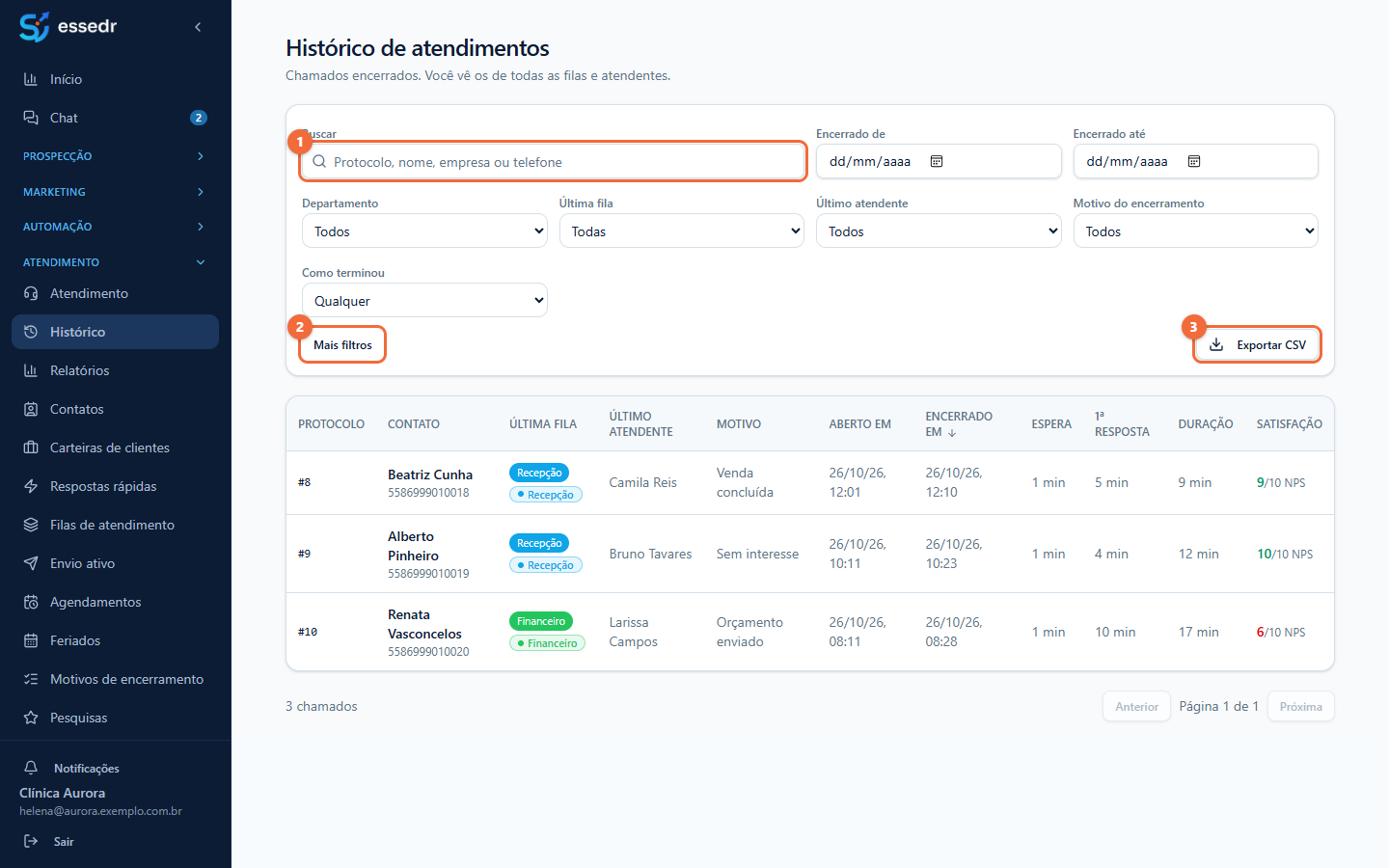Image resolution: width=1389 pixels, height=868 pixels.
Task: Open the Encerrado de calendar picker icon
Action: tap(937, 161)
